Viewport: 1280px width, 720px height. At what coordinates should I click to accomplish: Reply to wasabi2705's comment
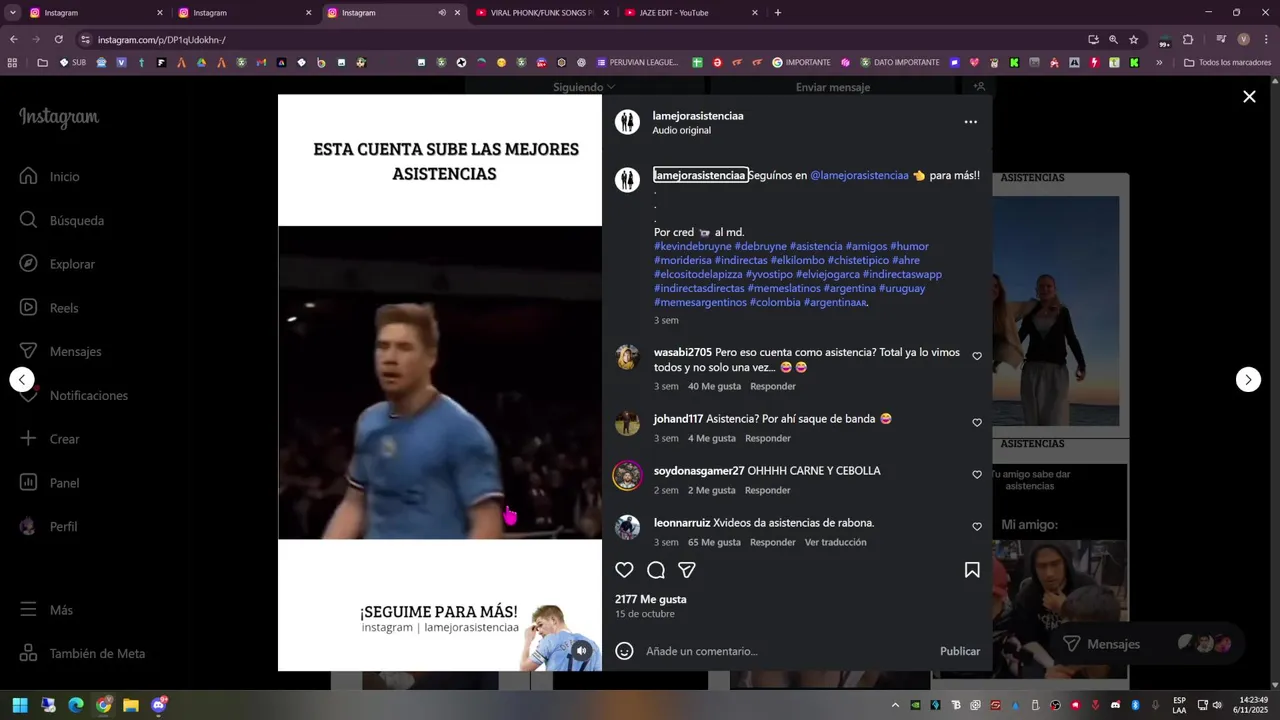click(x=773, y=386)
